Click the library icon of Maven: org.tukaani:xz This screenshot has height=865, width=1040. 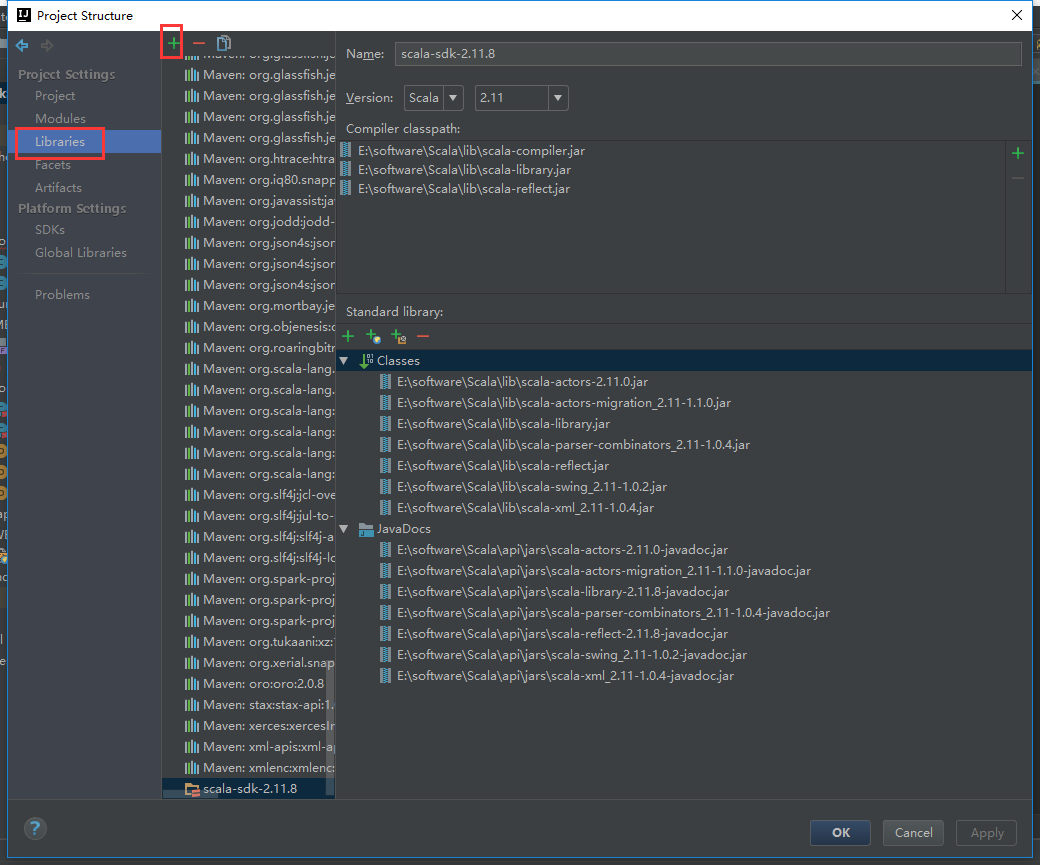(192, 641)
